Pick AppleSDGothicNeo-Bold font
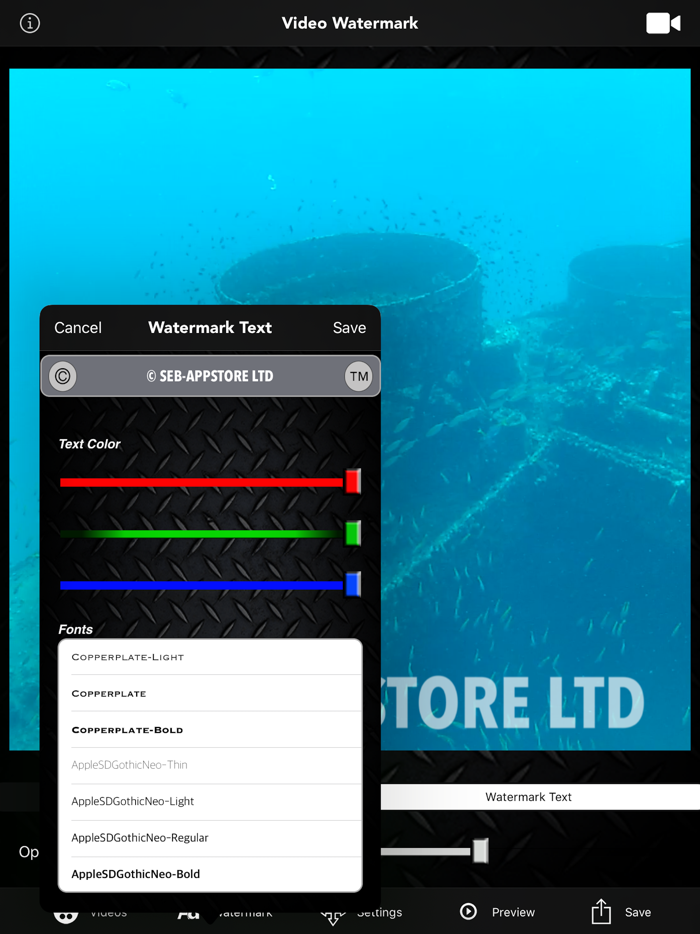Screen dimensions: 700x934 210,874
